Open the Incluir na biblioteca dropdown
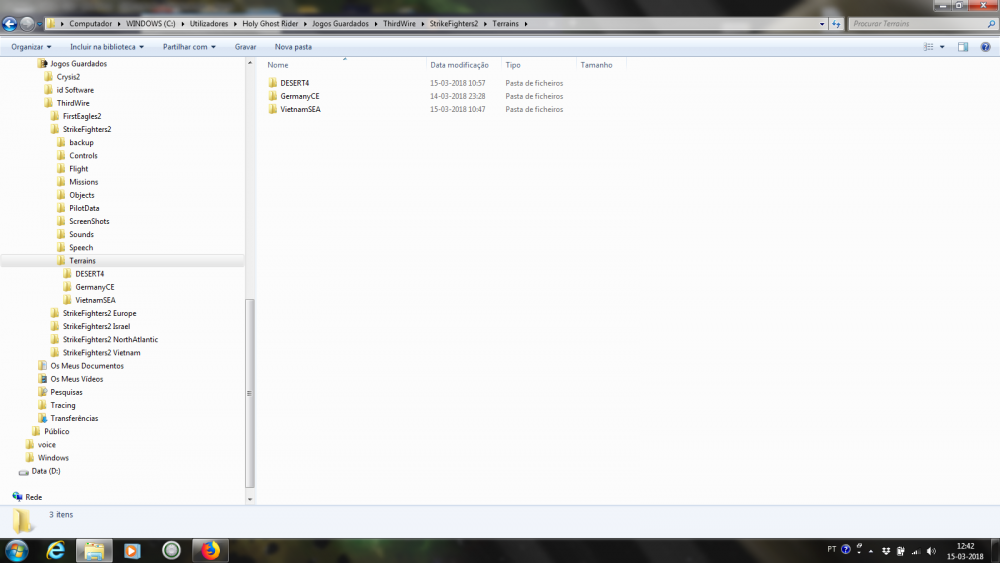 [x=107, y=47]
